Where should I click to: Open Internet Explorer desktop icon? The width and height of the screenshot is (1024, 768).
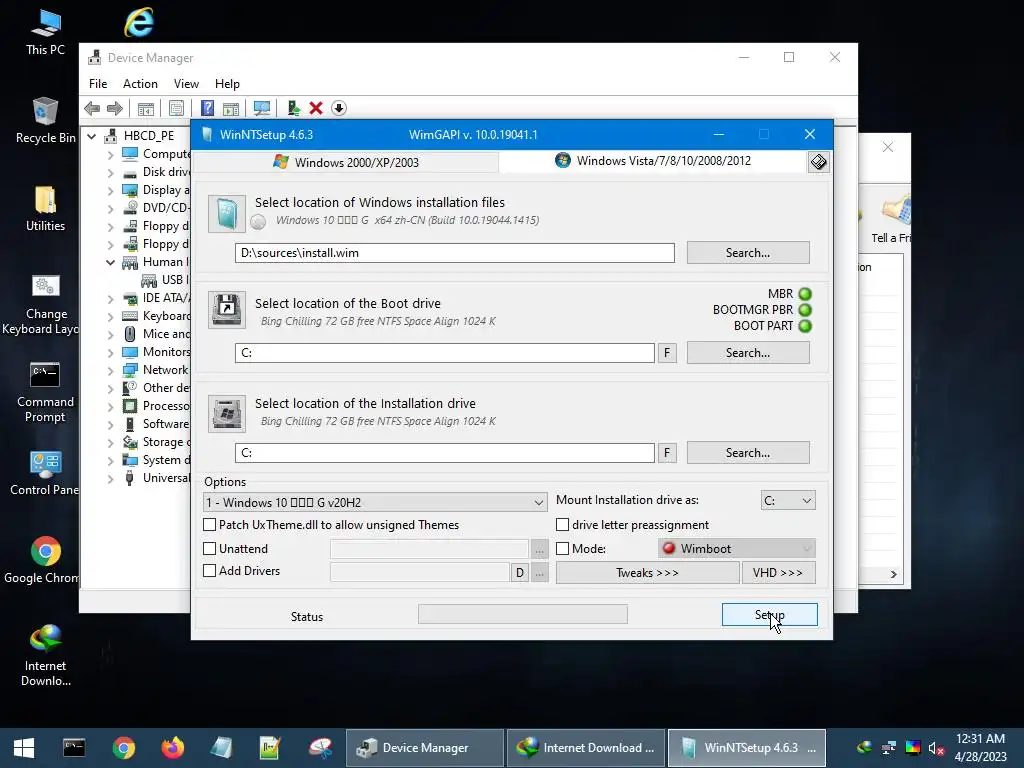(x=138, y=22)
